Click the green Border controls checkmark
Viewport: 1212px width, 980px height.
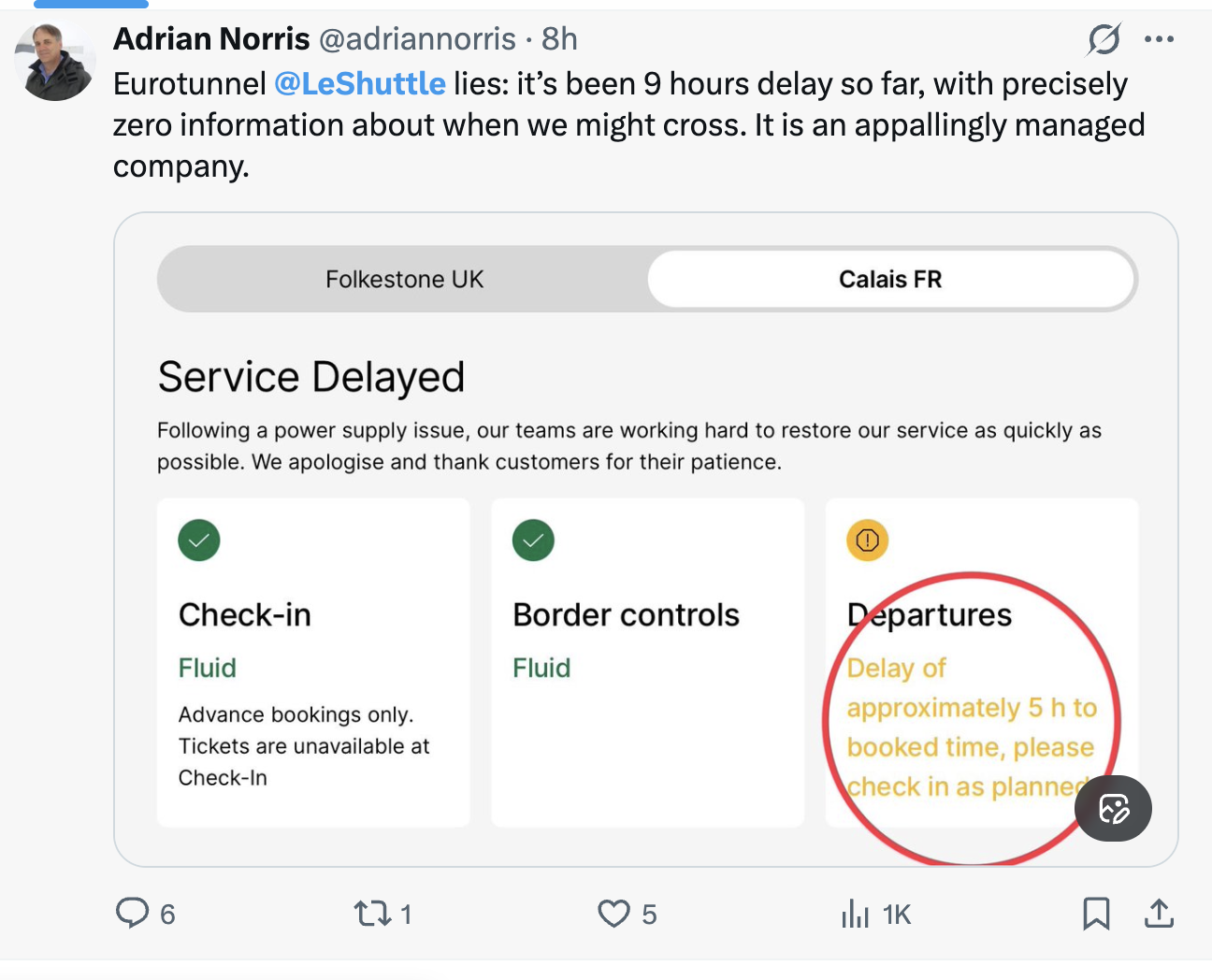click(x=533, y=540)
